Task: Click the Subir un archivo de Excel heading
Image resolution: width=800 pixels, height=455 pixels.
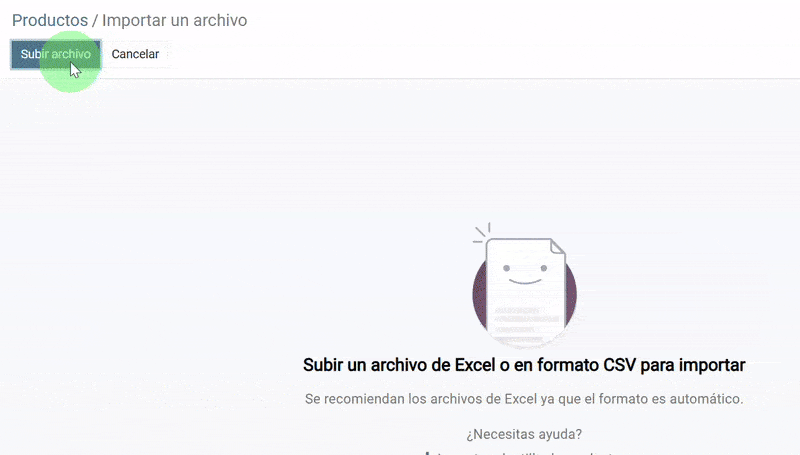Action: 524,365
